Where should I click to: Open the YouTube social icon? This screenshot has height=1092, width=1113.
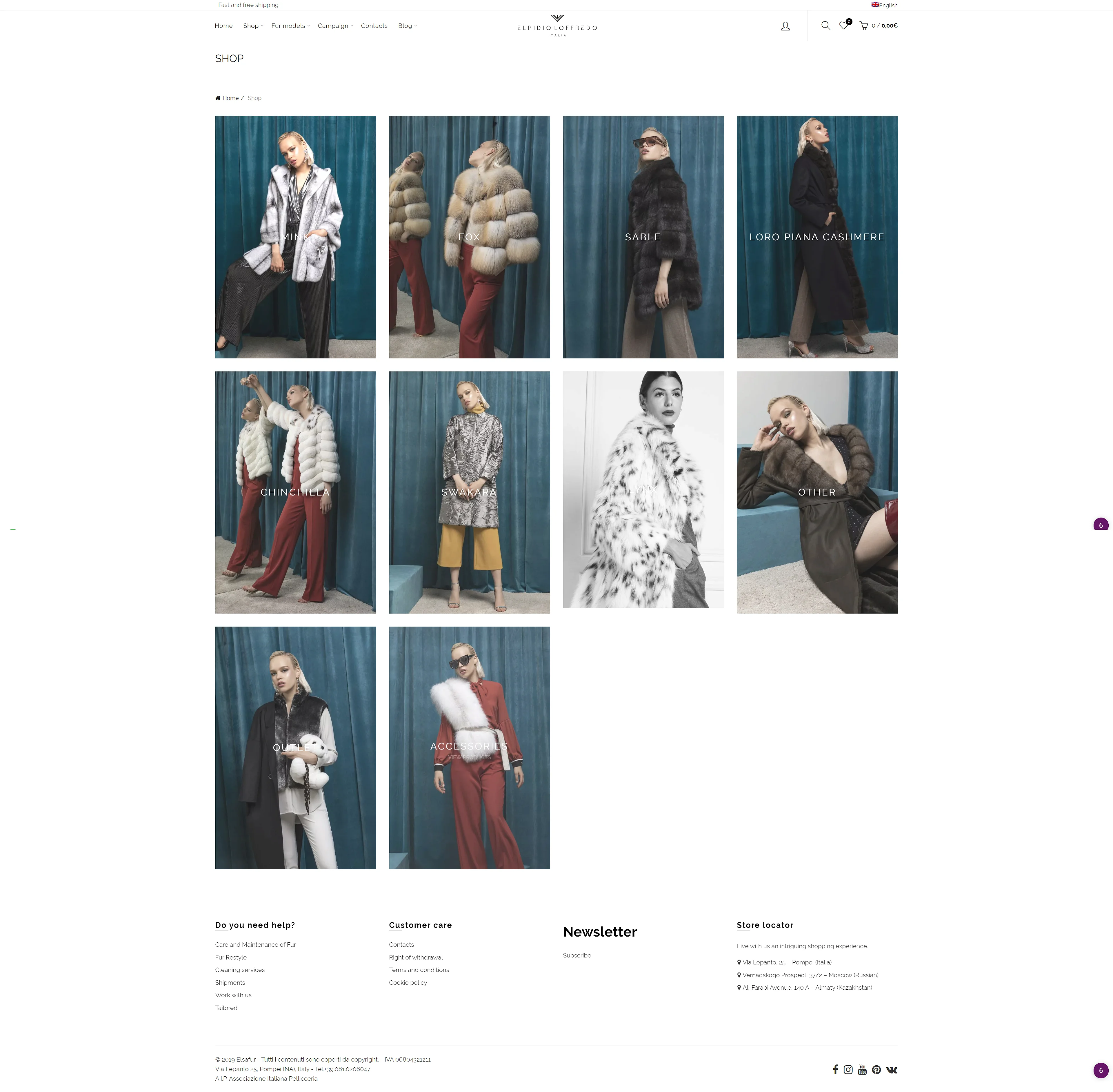[x=862, y=1069]
